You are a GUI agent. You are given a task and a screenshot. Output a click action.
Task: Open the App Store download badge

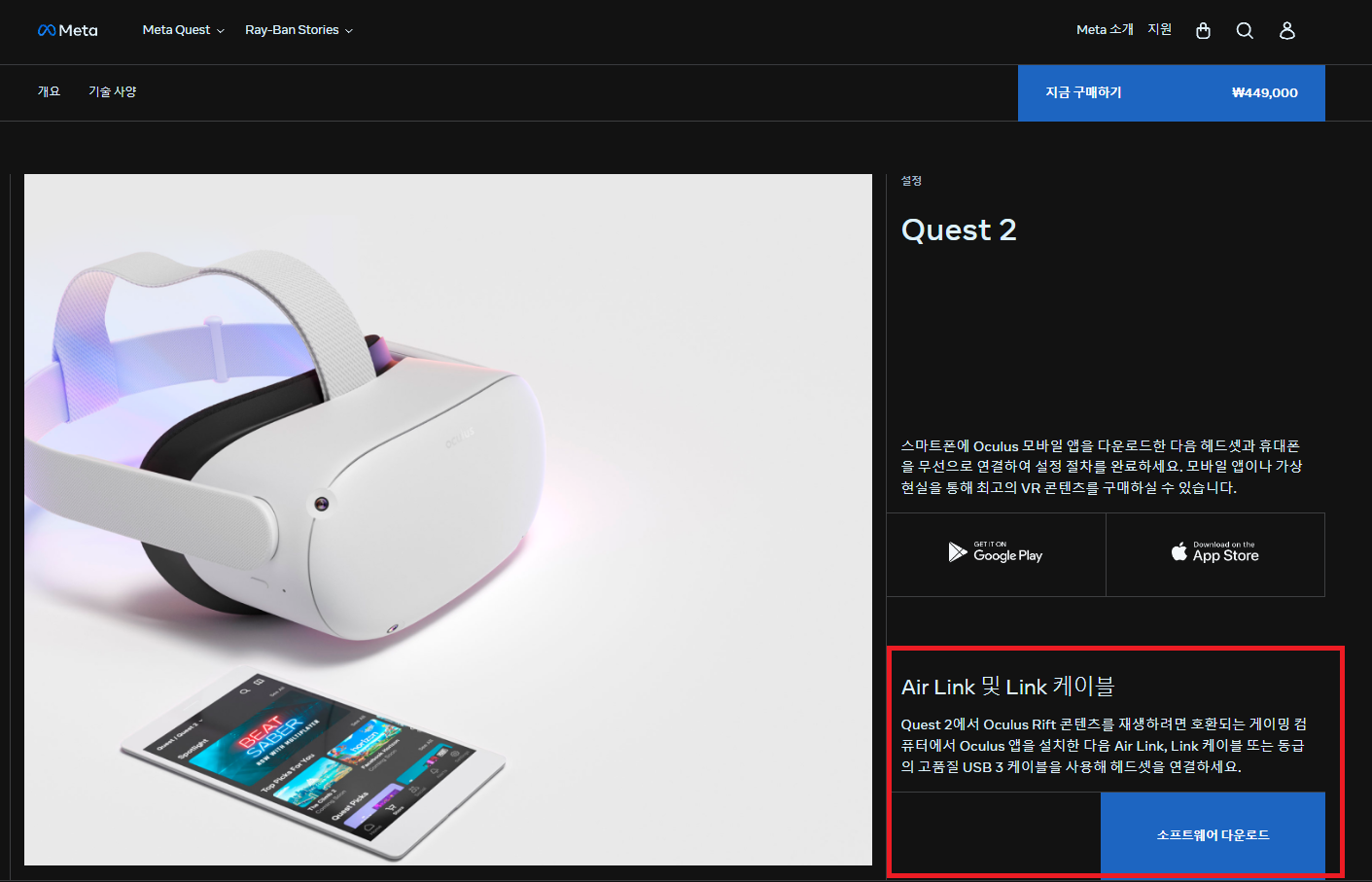point(1215,554)
